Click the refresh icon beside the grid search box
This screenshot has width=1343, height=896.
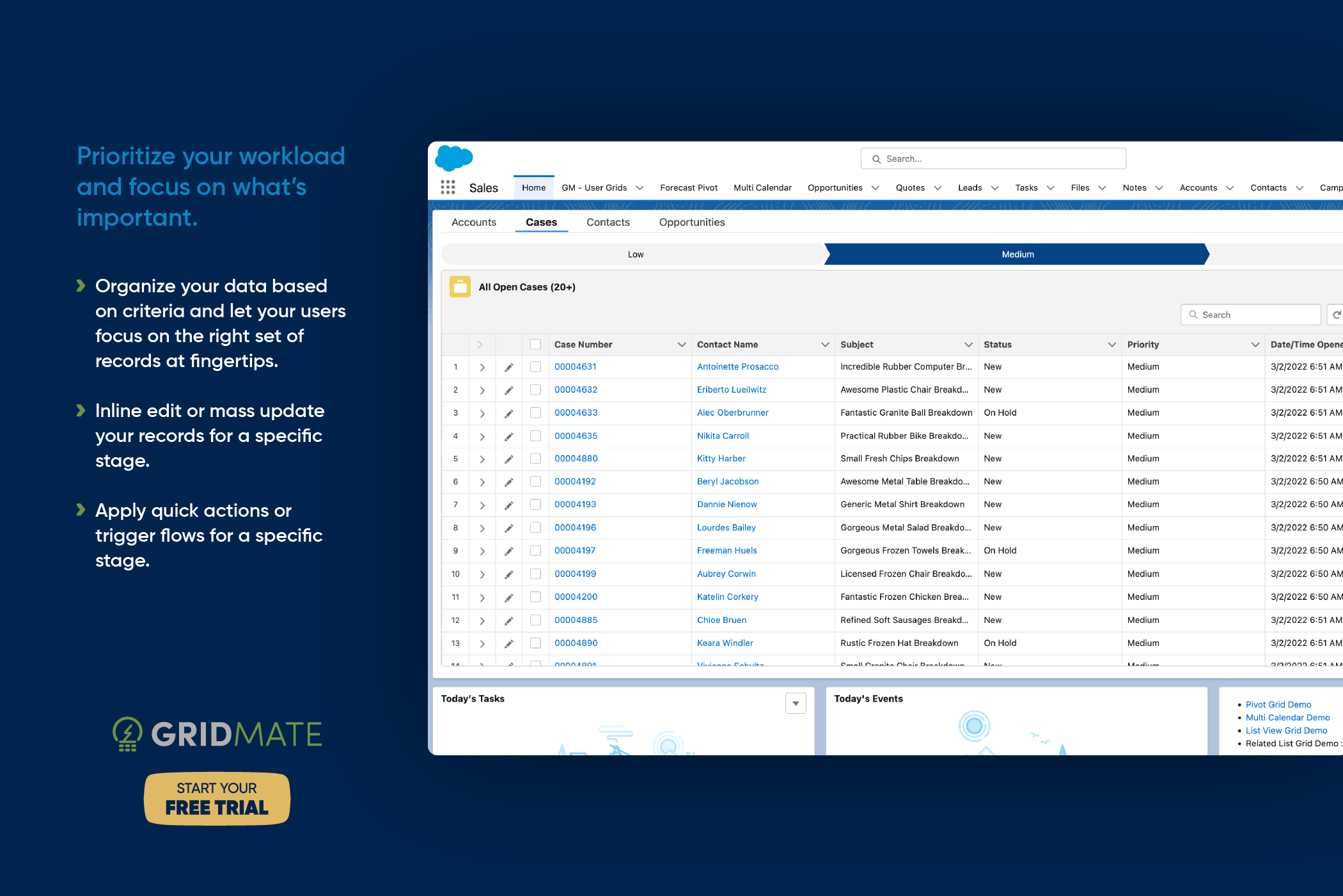click(1337, 314)
